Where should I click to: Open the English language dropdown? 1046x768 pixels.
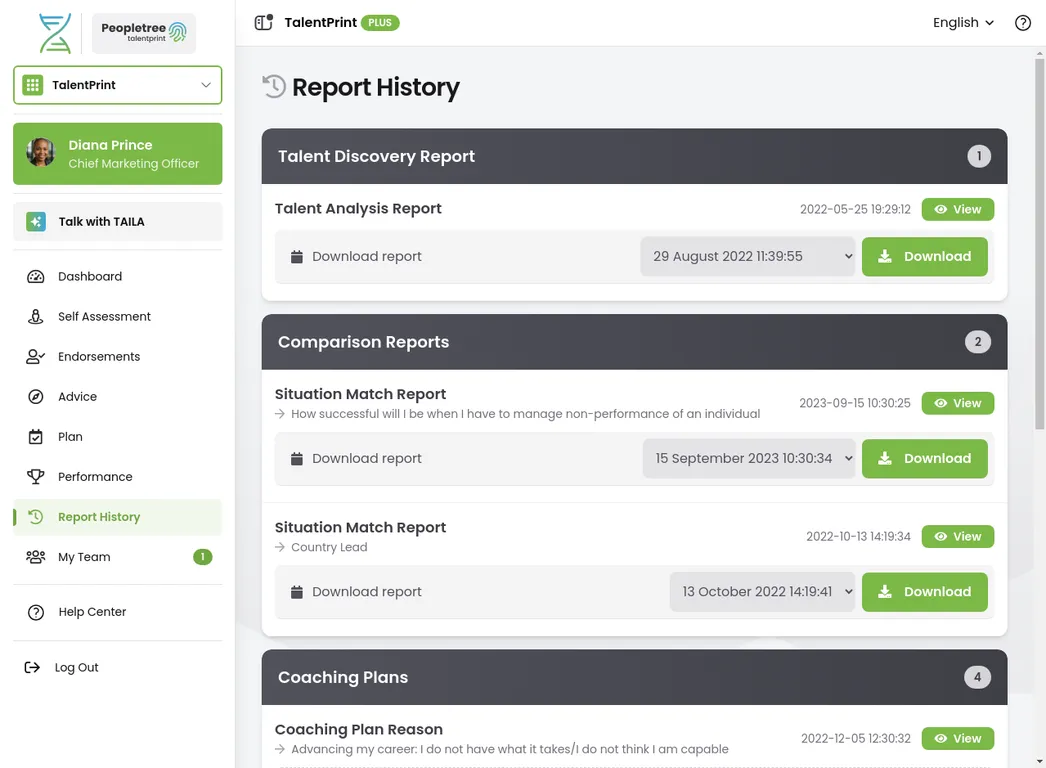(963, 23)
